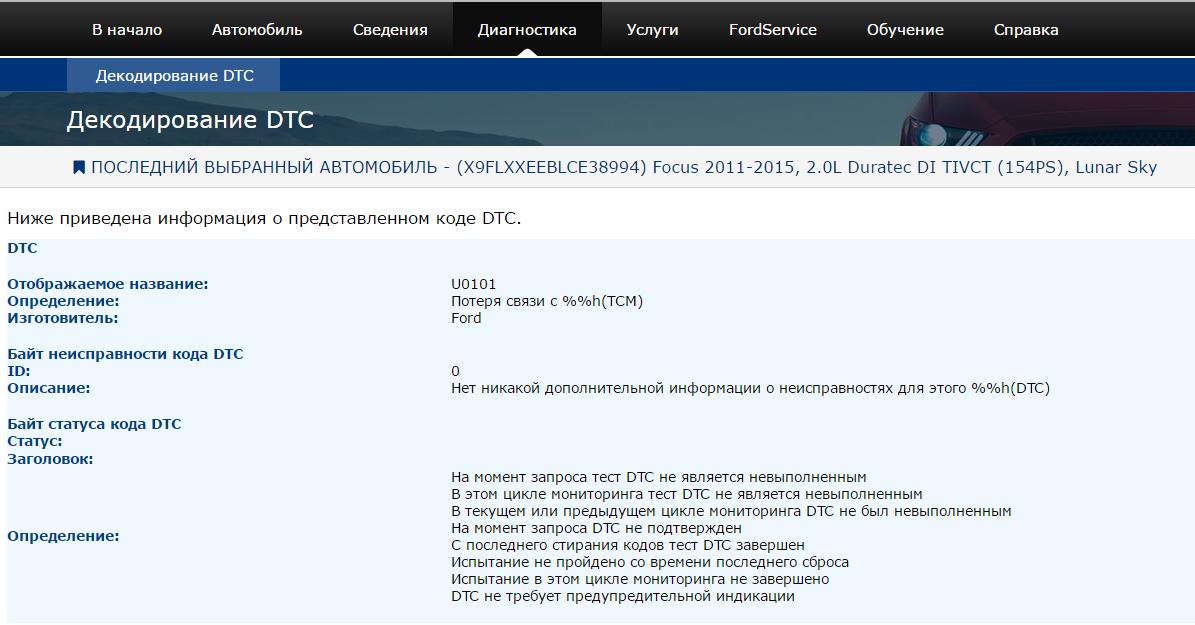This screenshot has width=1195, height=625.
Task: Open the Услуги menu
Action: (x=652, y=29)
